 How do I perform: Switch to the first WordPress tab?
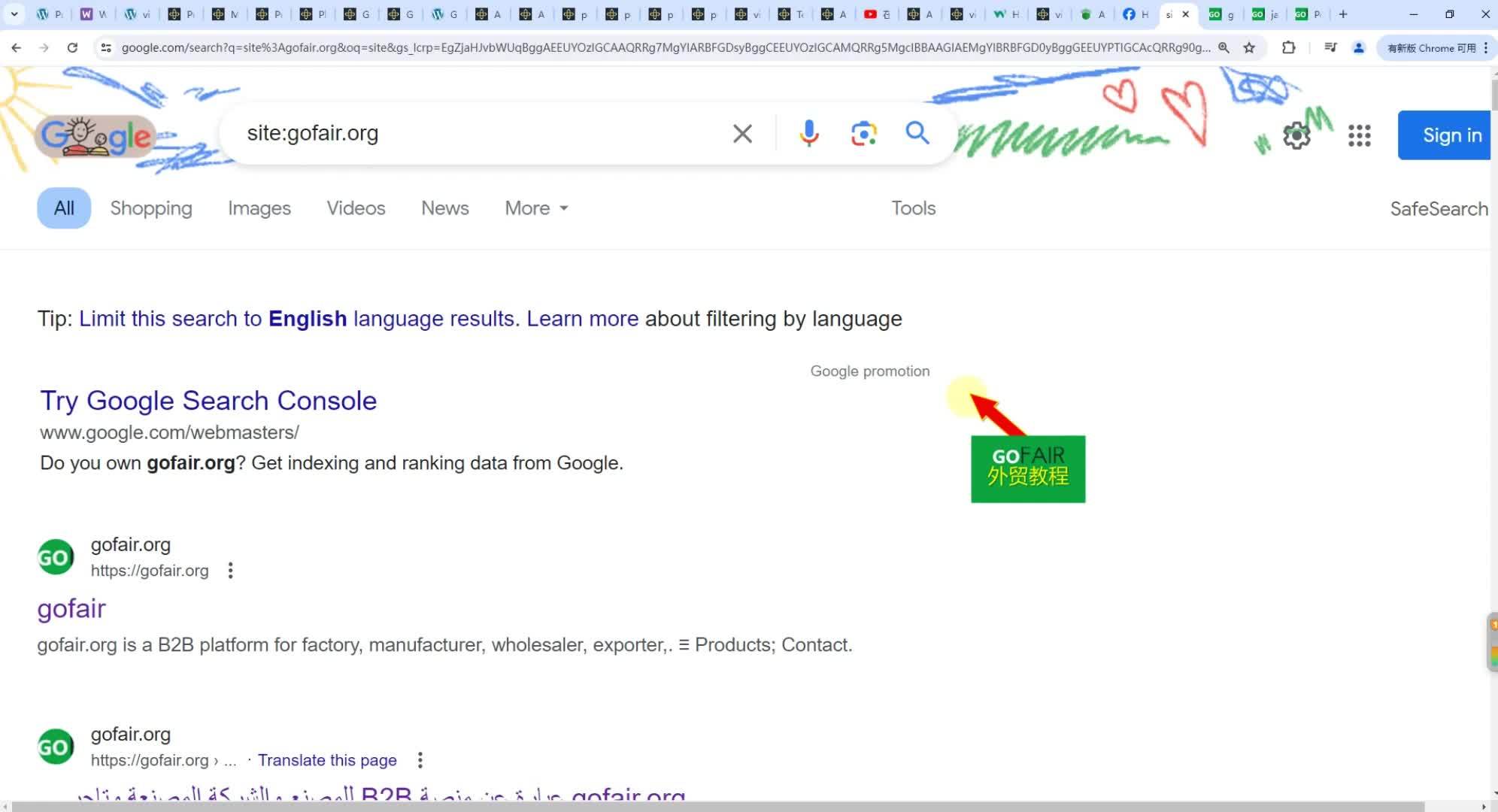click(x=50, y=14)
